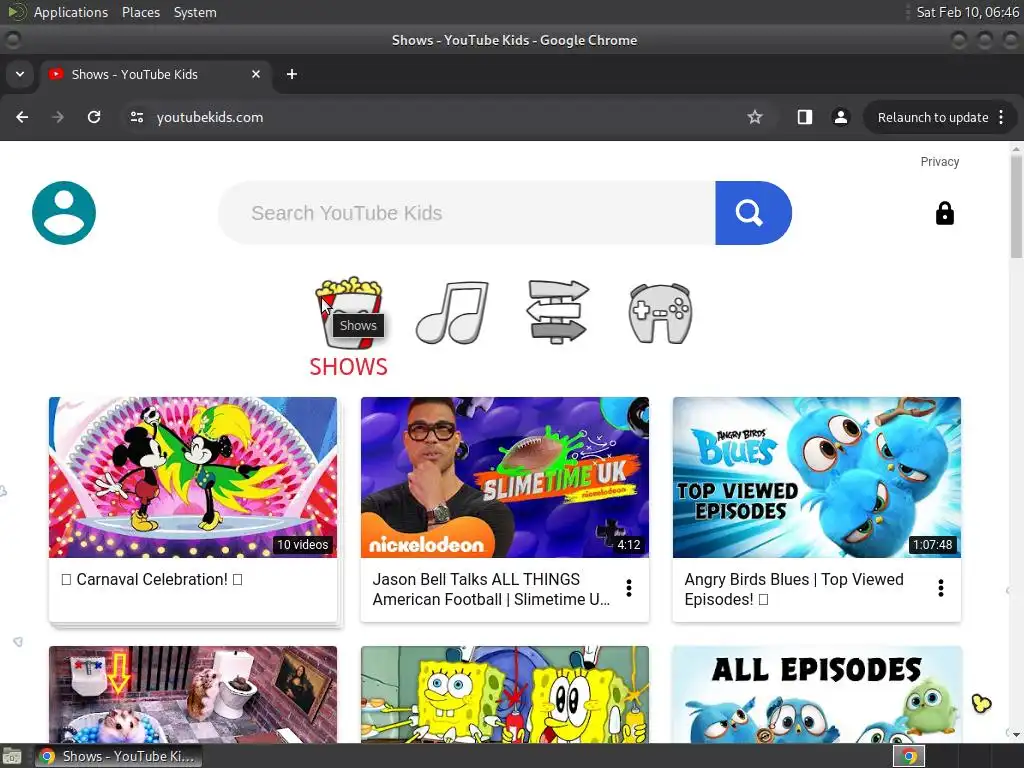
Task: Go back with browser back arrow
Action: (x=22, y=117)
